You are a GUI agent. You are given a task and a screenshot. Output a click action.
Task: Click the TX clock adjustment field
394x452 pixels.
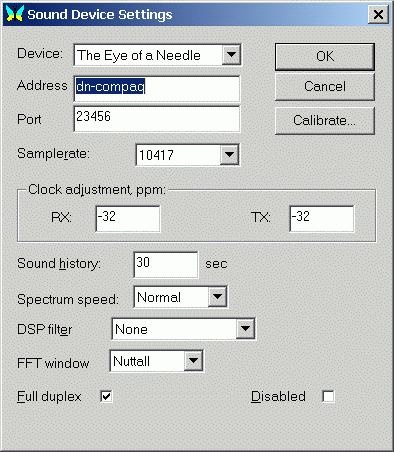tap(322, 219)
